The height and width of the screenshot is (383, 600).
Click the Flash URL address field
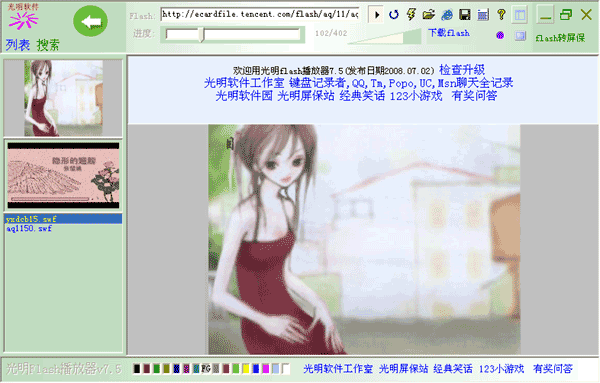[260, 14]
